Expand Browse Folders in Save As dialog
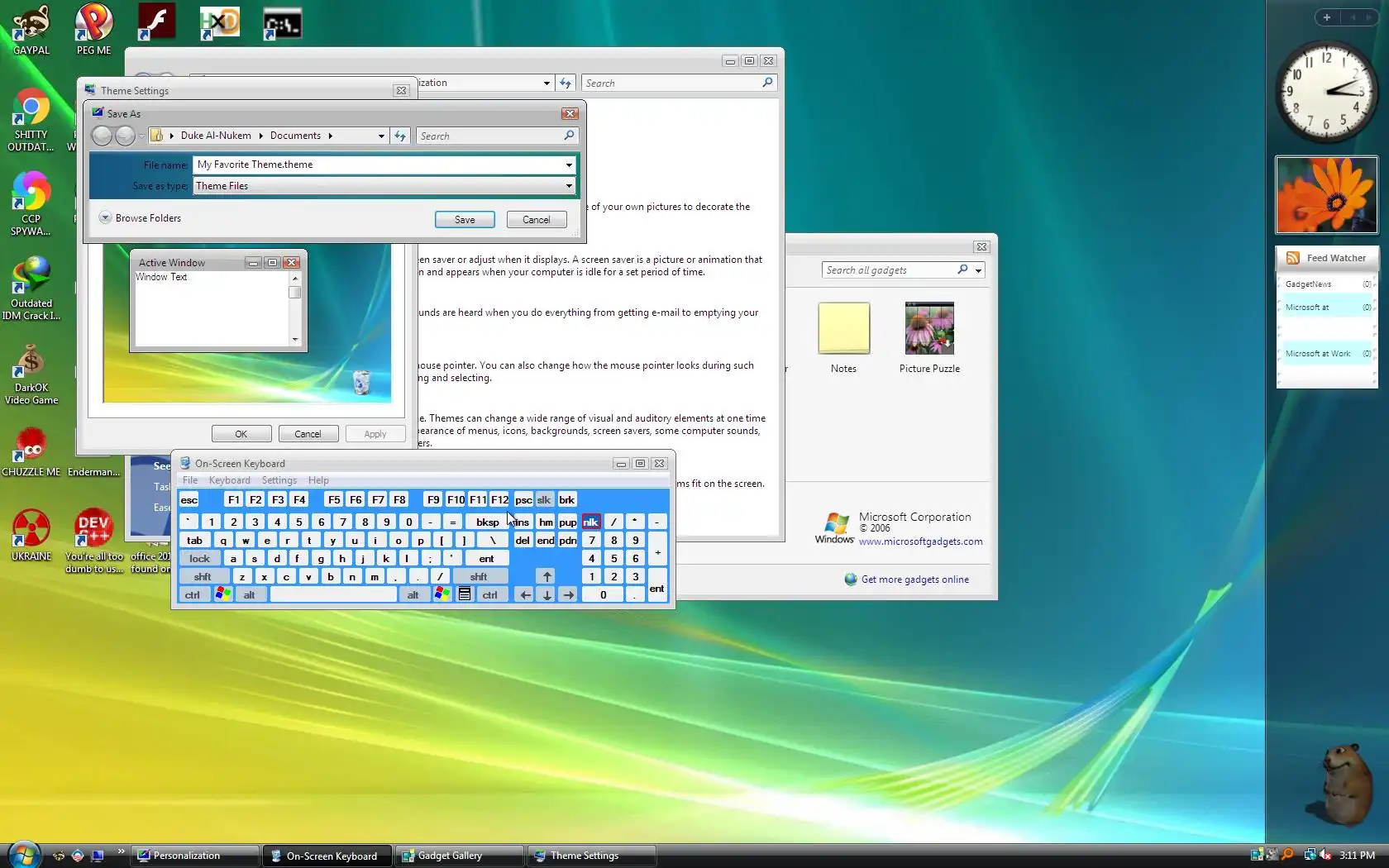The height and width of the screenshot is (868, 1389). pos(140,217)
